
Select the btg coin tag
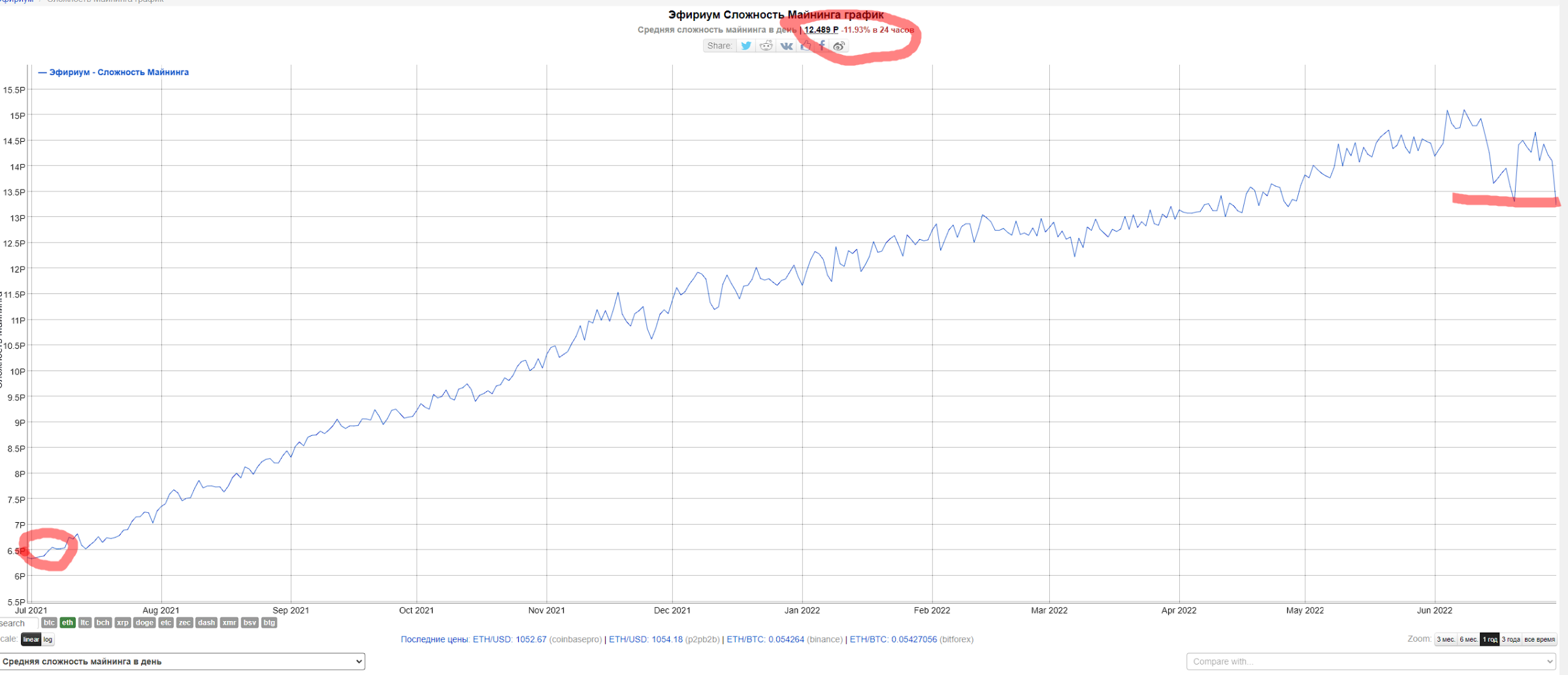[269, 623]
